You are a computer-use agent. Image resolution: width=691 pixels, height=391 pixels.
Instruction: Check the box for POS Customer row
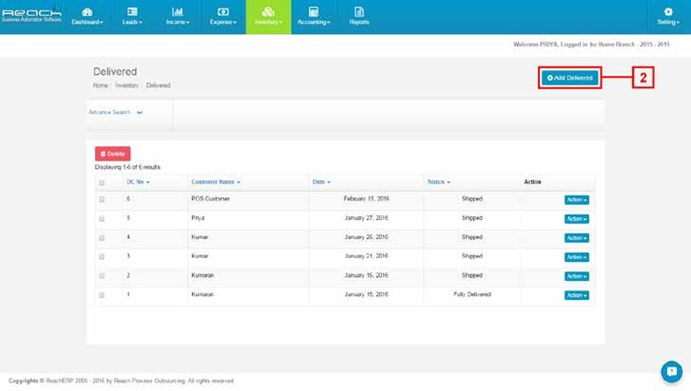(102, 199)
